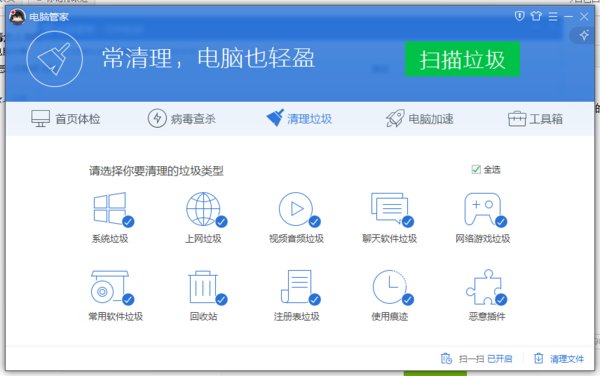Click the 网络游戏垃圾 gamepad icon
This screenshot has width=600, height=376.
point(483,209)
